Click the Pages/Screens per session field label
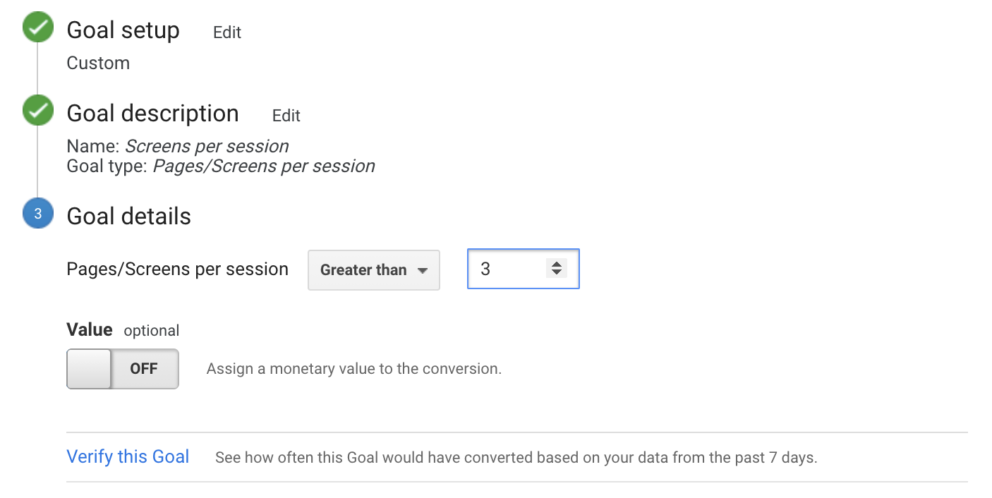 [177, 269]
